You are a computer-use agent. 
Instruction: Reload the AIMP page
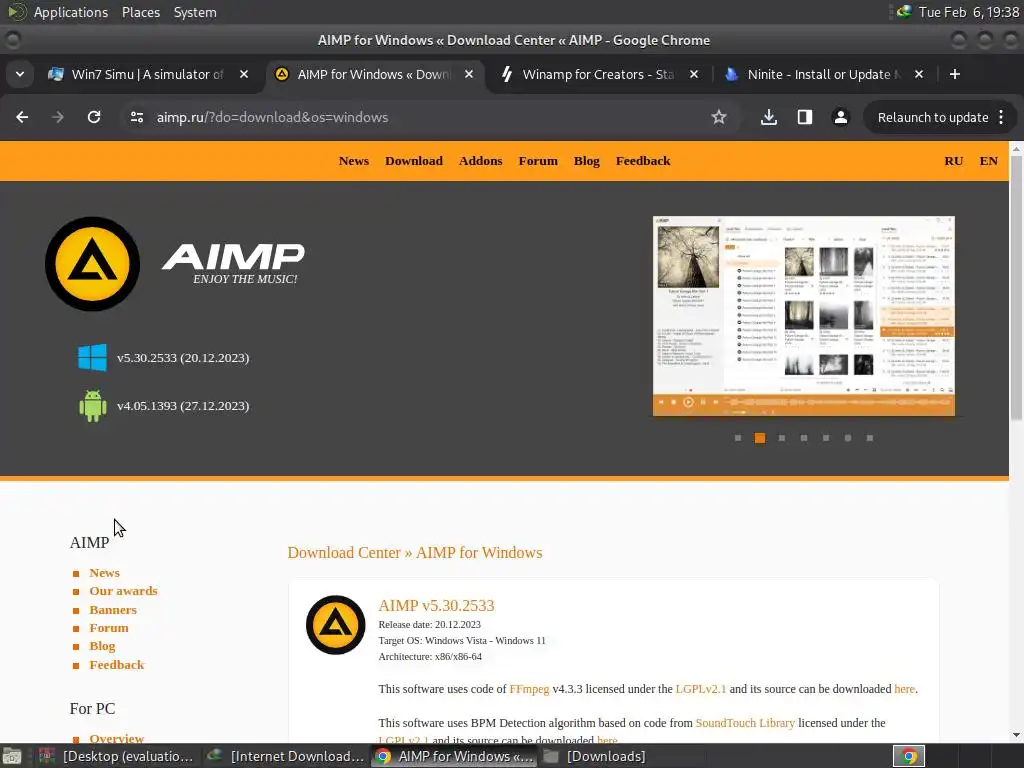tap(94, 117)
